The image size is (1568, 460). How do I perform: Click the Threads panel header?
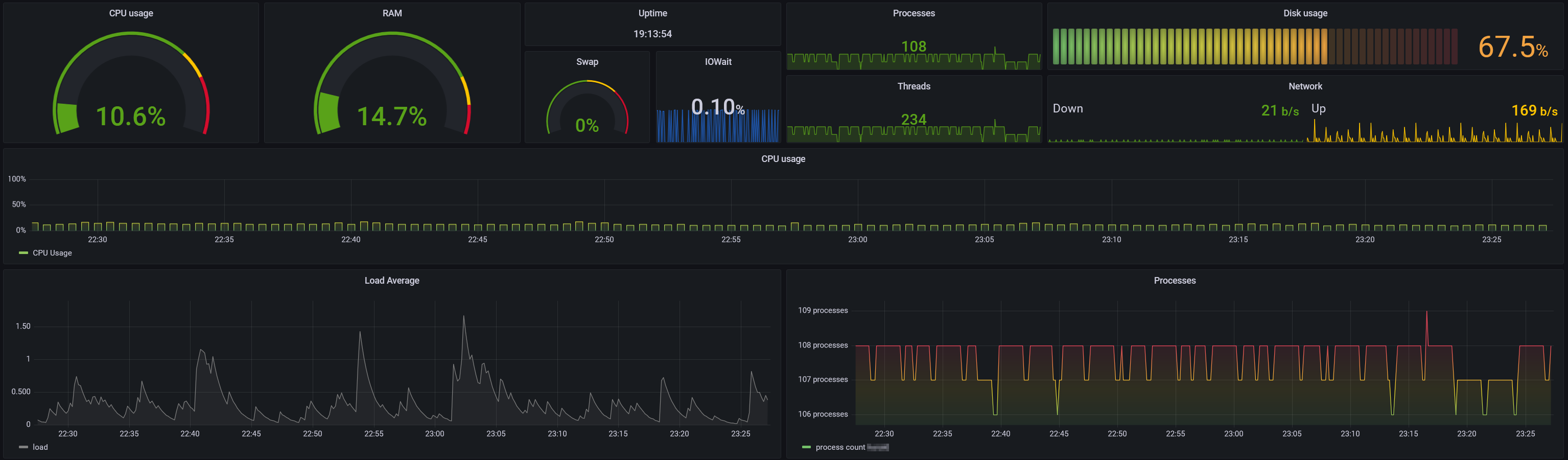point(914,86)
